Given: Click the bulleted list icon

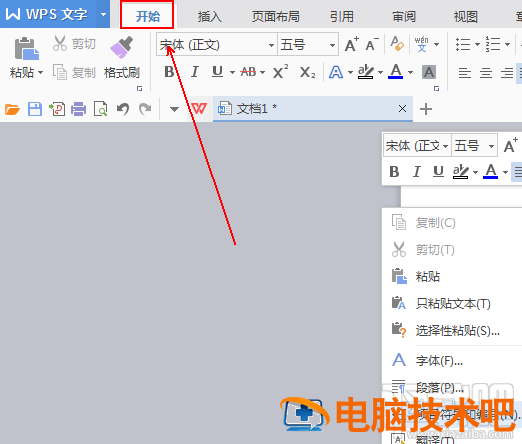Looking at the screenshot, I should click(x=463, y=44).
